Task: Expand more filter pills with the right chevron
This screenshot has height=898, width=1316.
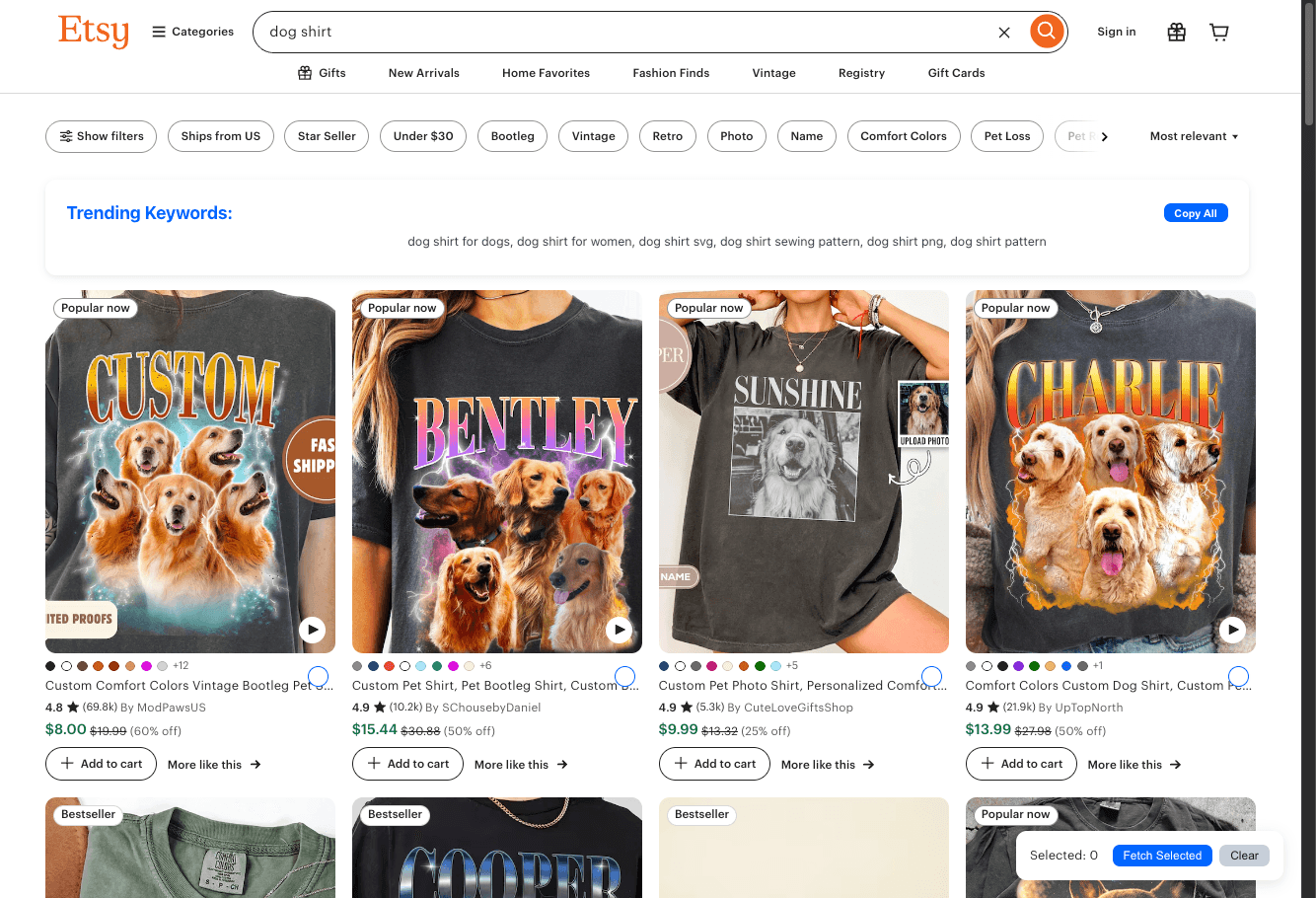Action: pyautogui.click(x=1105, y=136)
